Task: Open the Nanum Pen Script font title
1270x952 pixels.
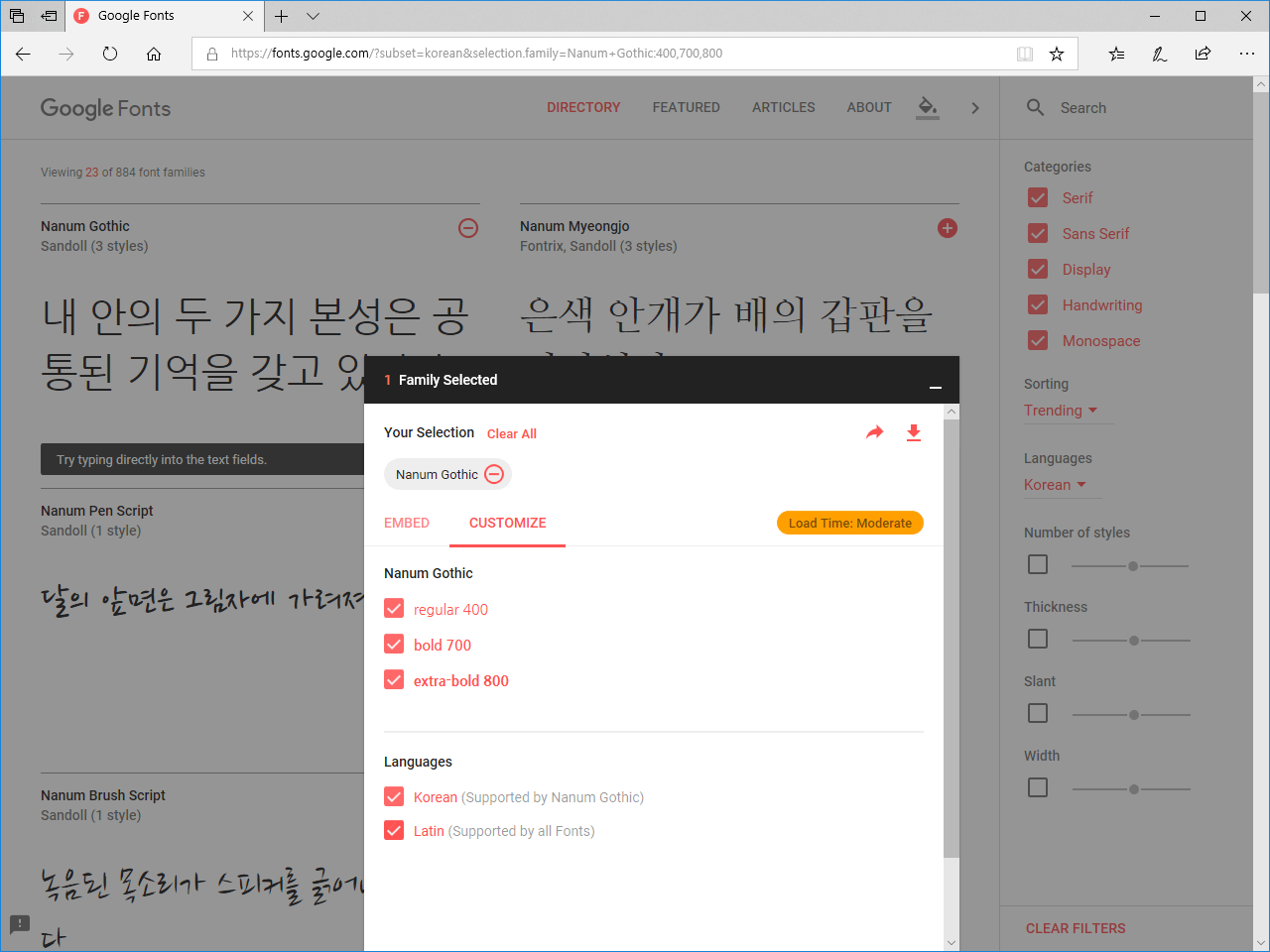Action: pyautogui.click(x=97, y=511)
